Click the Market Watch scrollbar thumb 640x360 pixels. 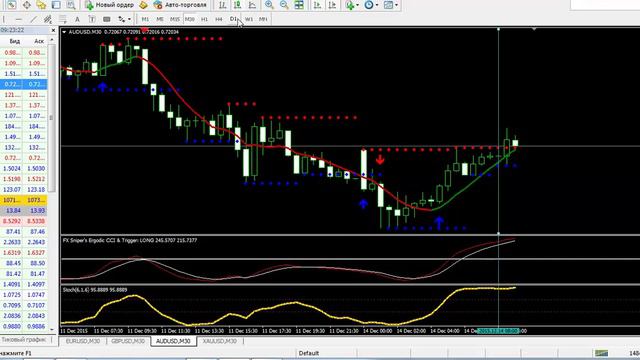coord(51,118)
